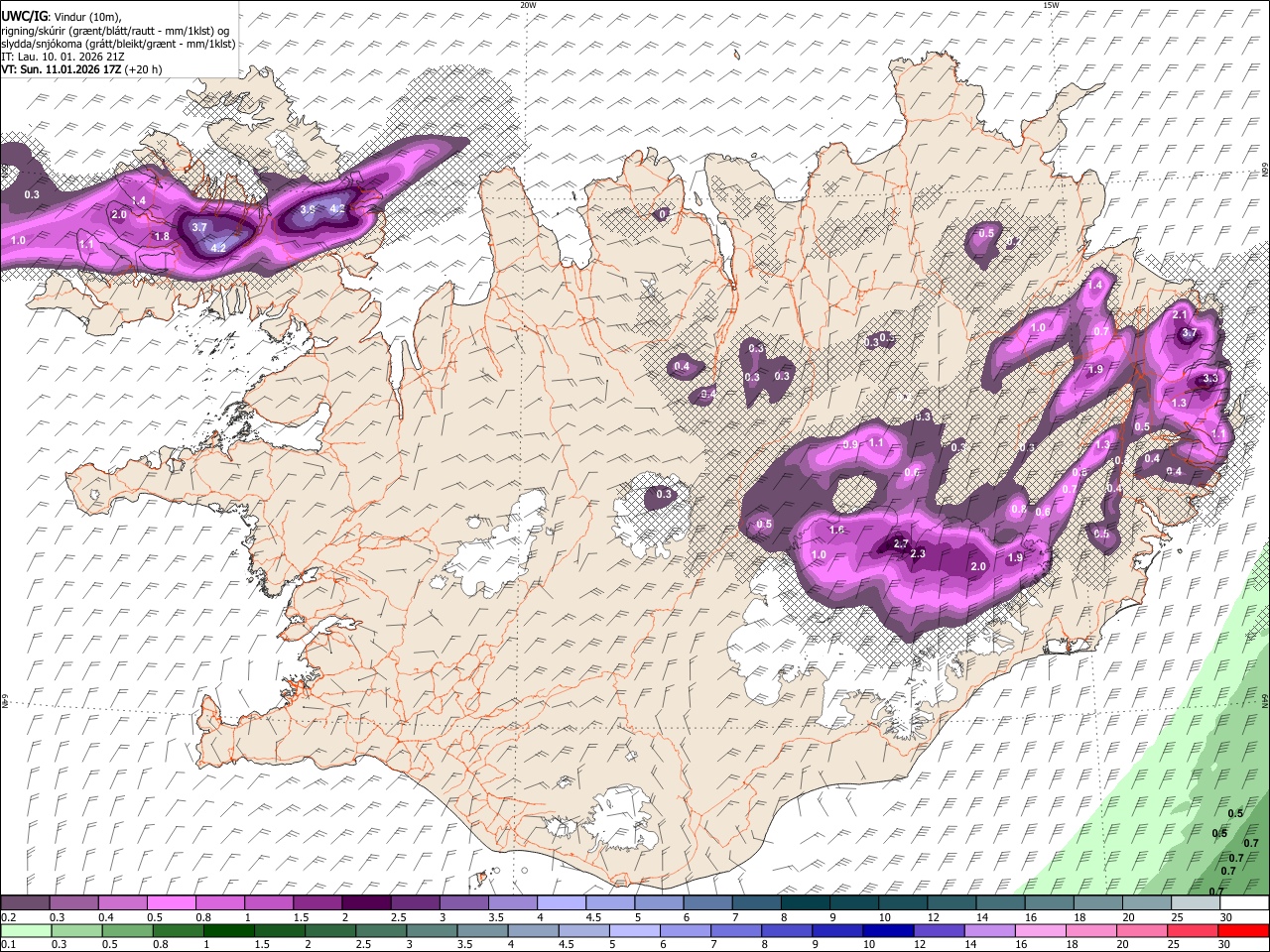Click the 'VT: Sun. 11.01.2026 17Z (+20 h)' line
1270x952 pixels.
(x=81, y=69)
